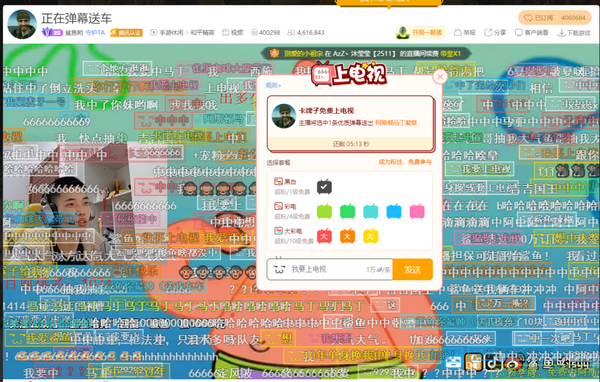This screenshot has height=382, width=600.
Task: Click the orange 发送 send button
Action: (412, 269)
